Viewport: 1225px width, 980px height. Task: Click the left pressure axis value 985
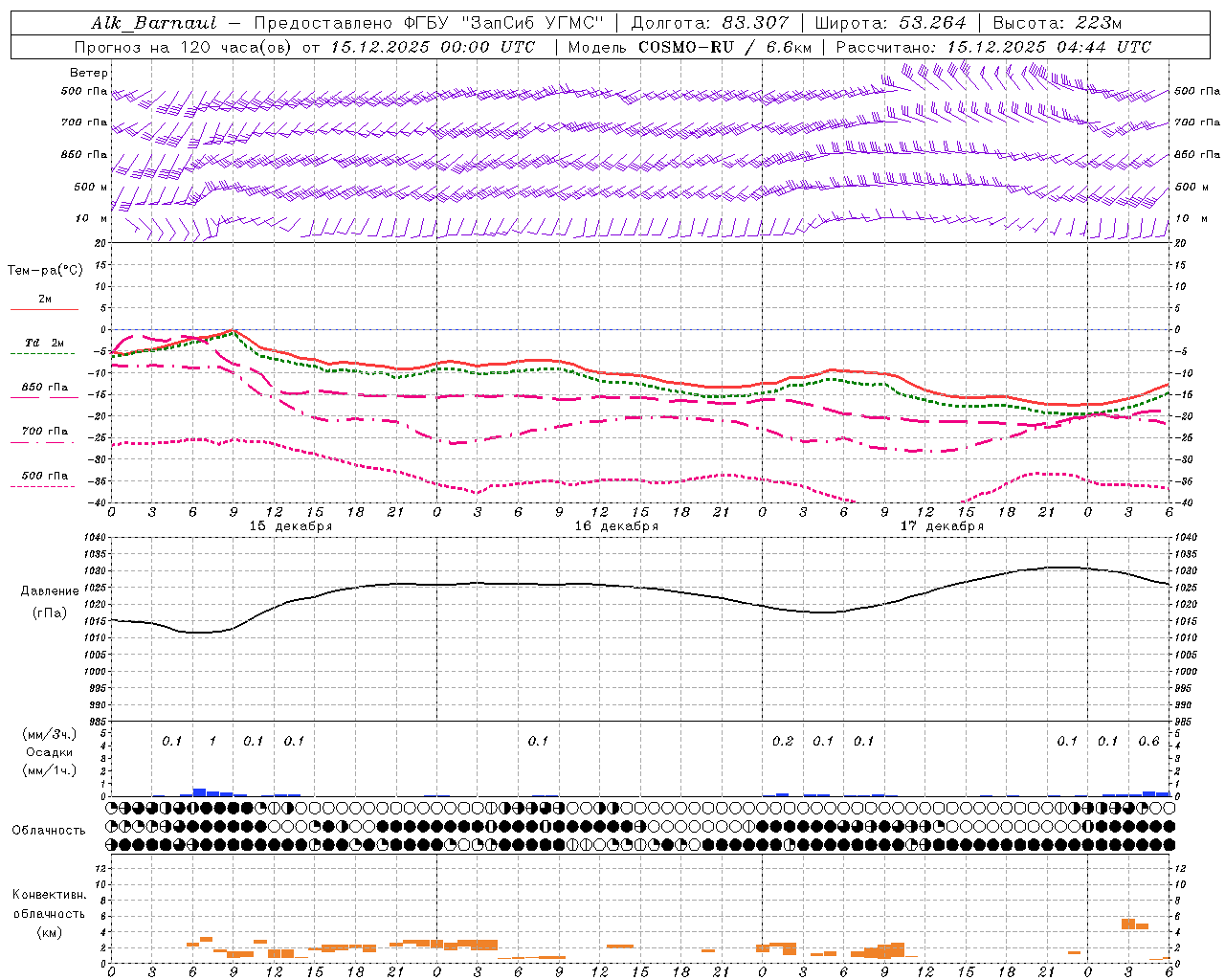pyautogui.click(x=98, y=722)
